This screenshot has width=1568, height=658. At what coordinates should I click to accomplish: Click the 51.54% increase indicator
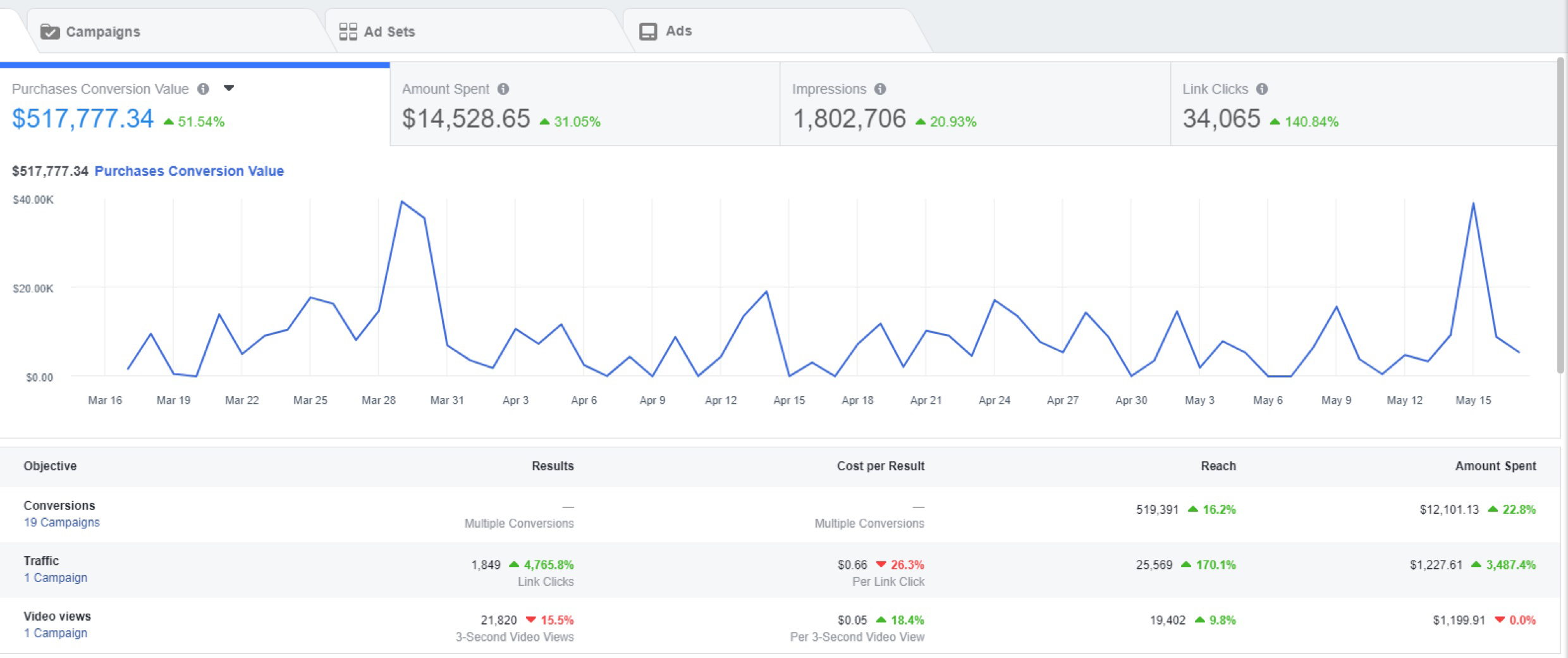tap(194, 121)
